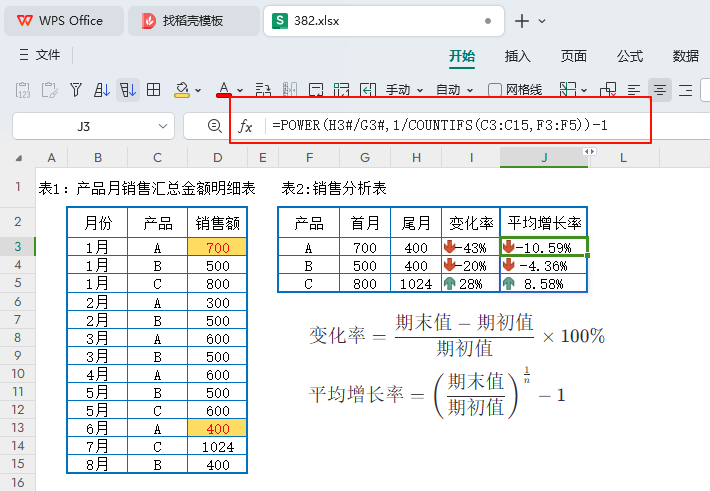
Task: Expand the freeze panes dropdown arrow
Action: pyautogui.click(x=584, y=91)
